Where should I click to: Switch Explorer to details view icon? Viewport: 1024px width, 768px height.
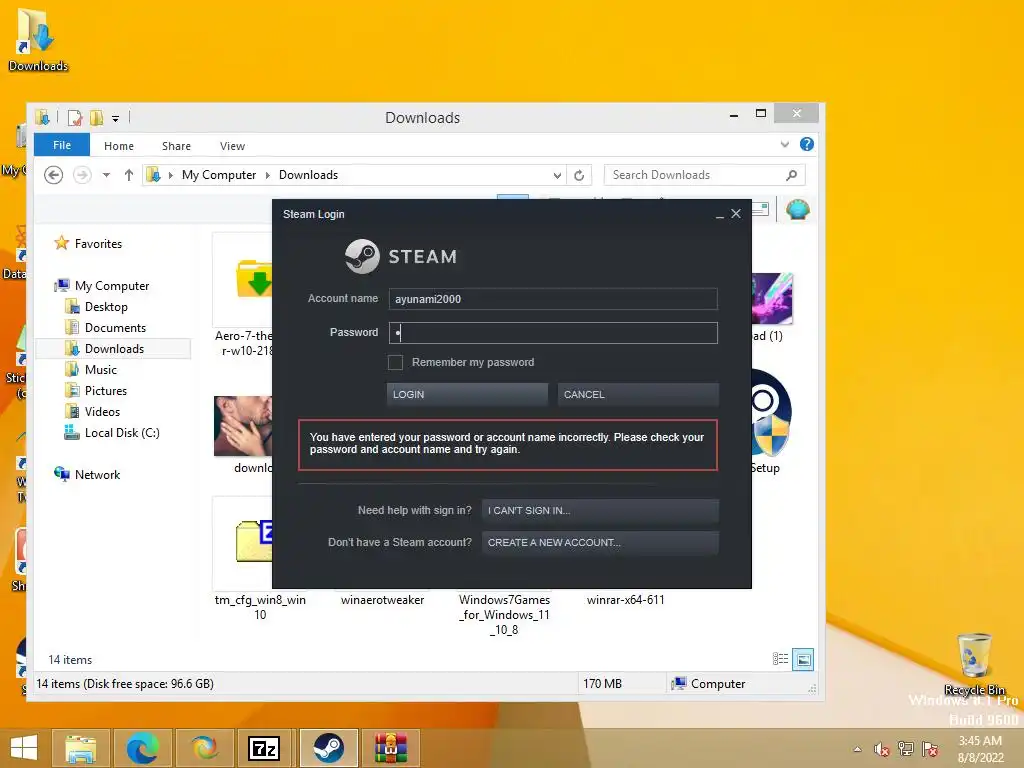780,659
